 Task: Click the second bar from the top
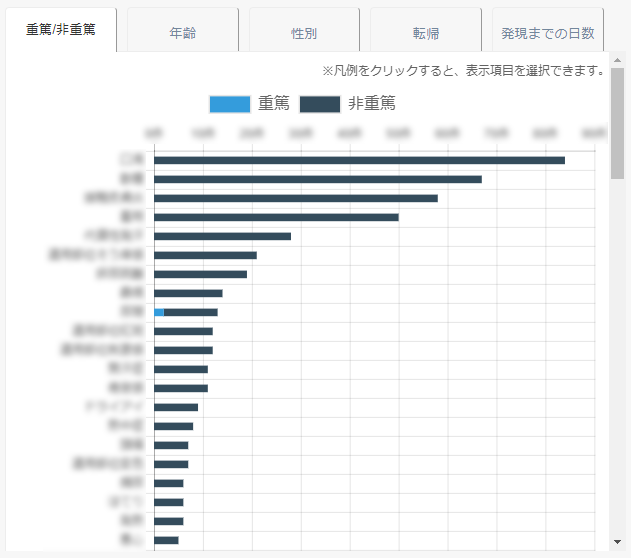click(x=318, y=179)
